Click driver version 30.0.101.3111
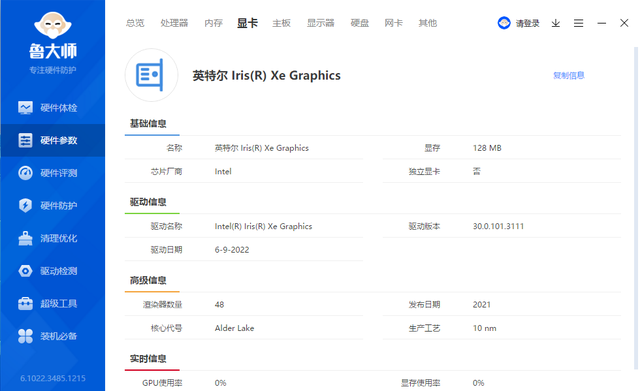 coord(498,226)
